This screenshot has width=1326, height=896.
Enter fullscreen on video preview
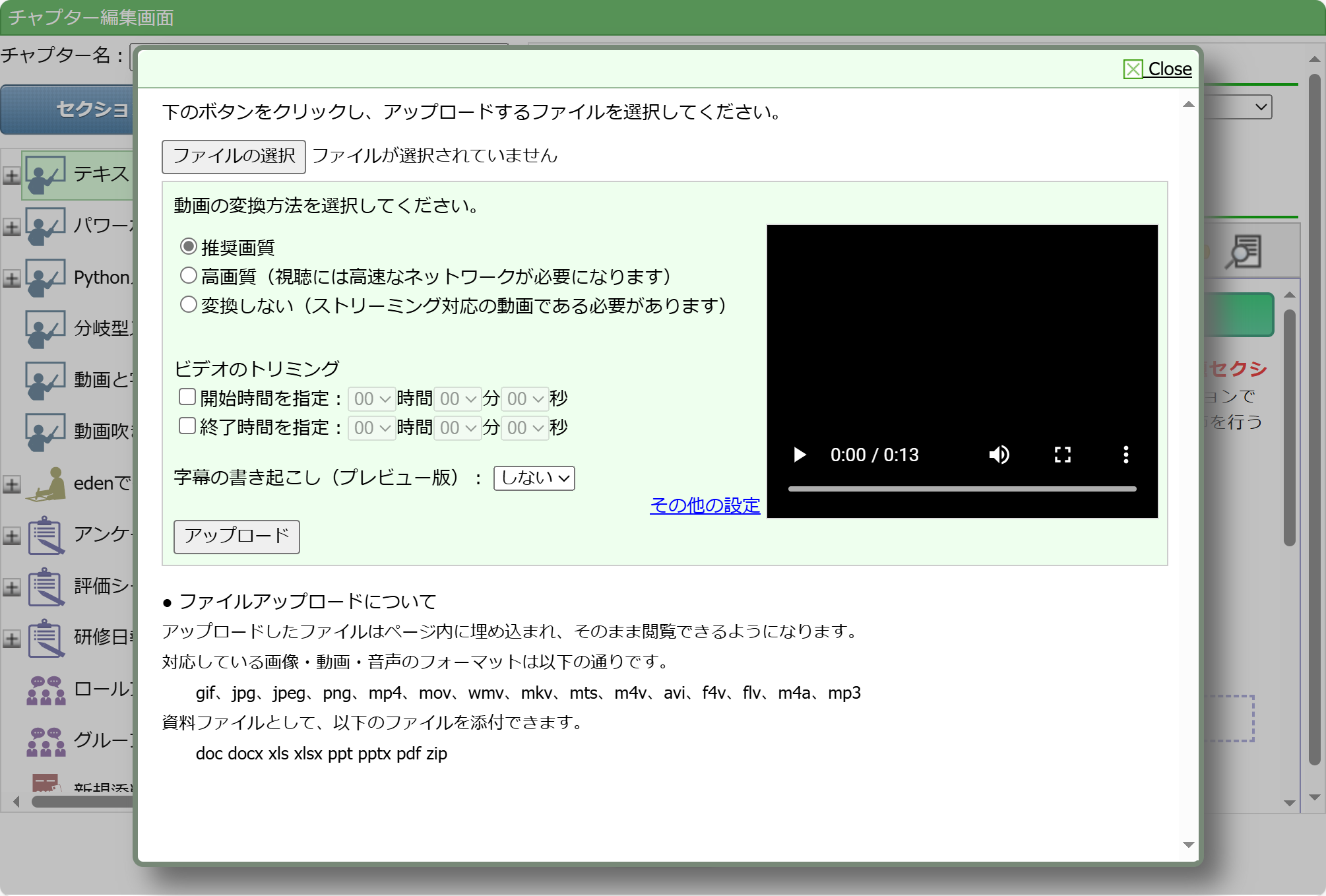pos(1062,455)
